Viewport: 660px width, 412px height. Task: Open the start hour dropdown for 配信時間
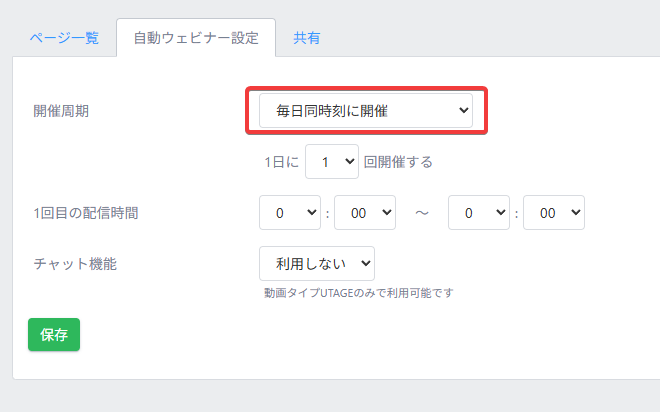(x=288, y=212)
